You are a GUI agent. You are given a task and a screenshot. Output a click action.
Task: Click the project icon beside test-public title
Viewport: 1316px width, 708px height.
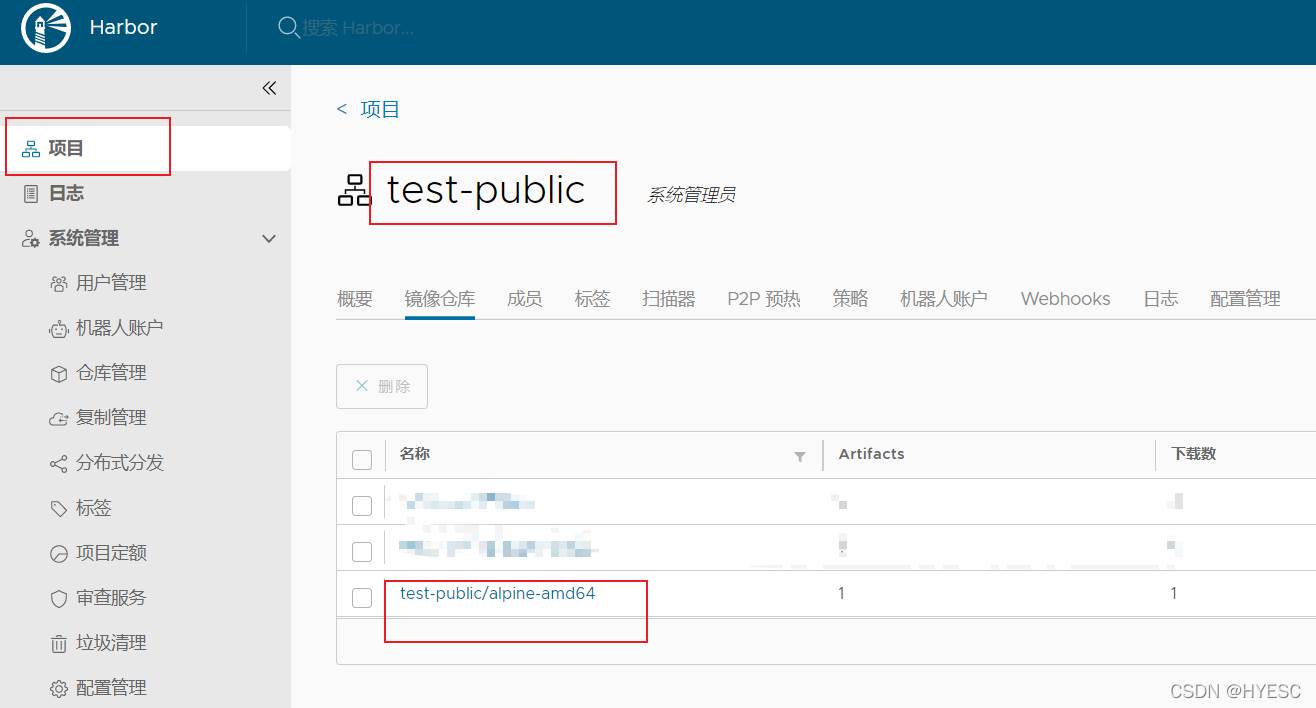point(353,190)
